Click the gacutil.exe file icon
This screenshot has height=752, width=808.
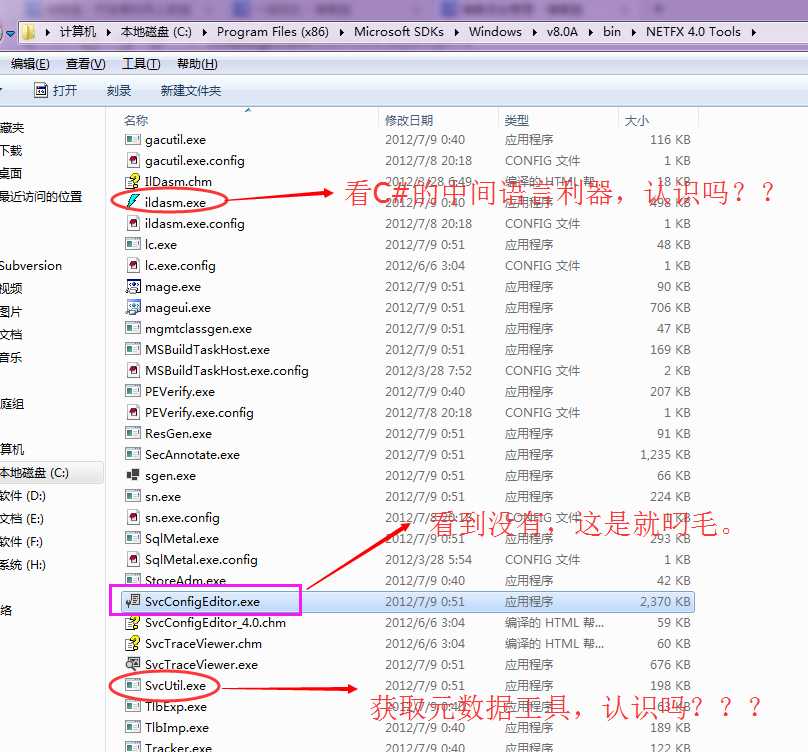133,139
